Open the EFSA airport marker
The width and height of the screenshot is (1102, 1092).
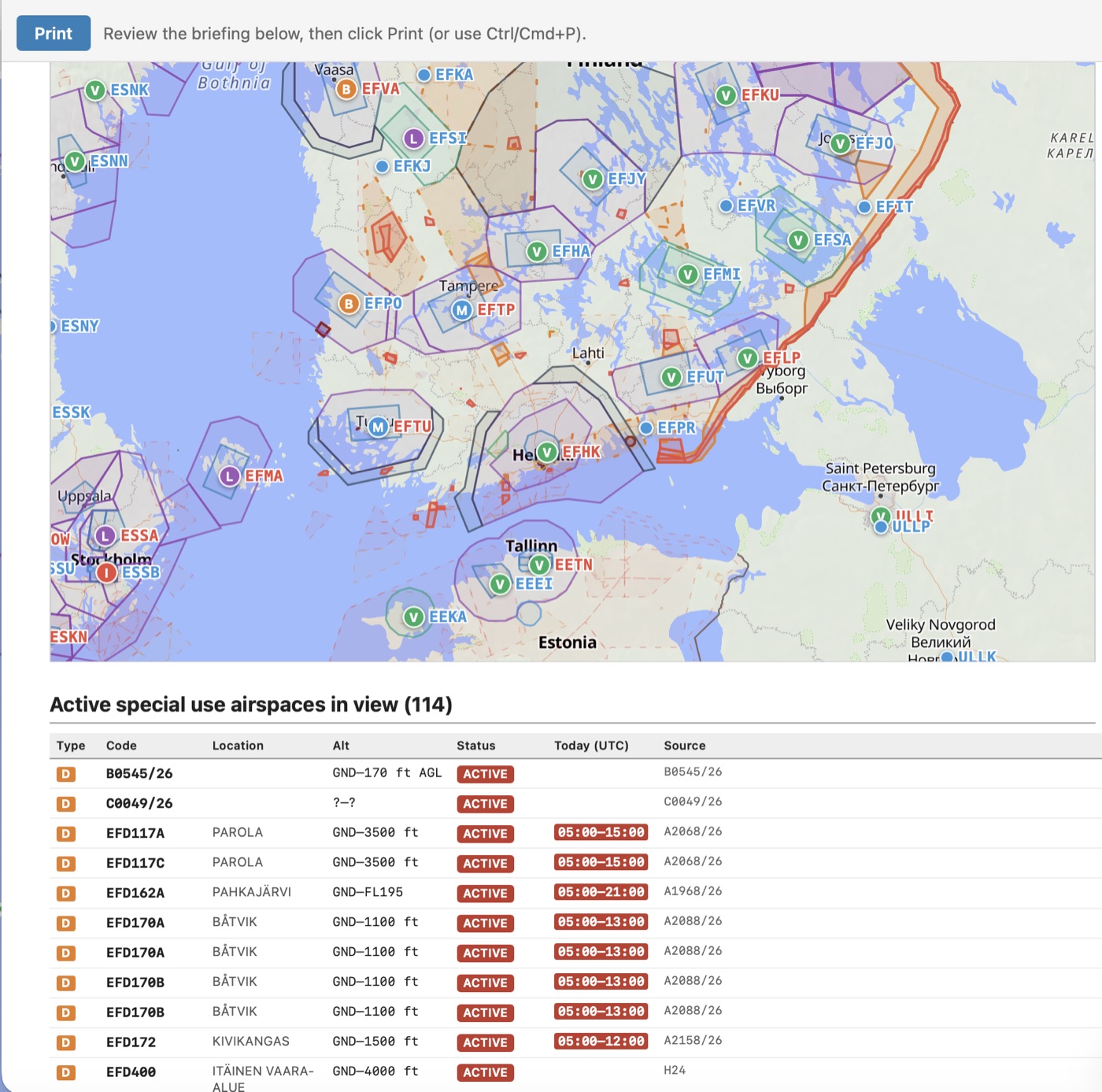coord(798,240)
